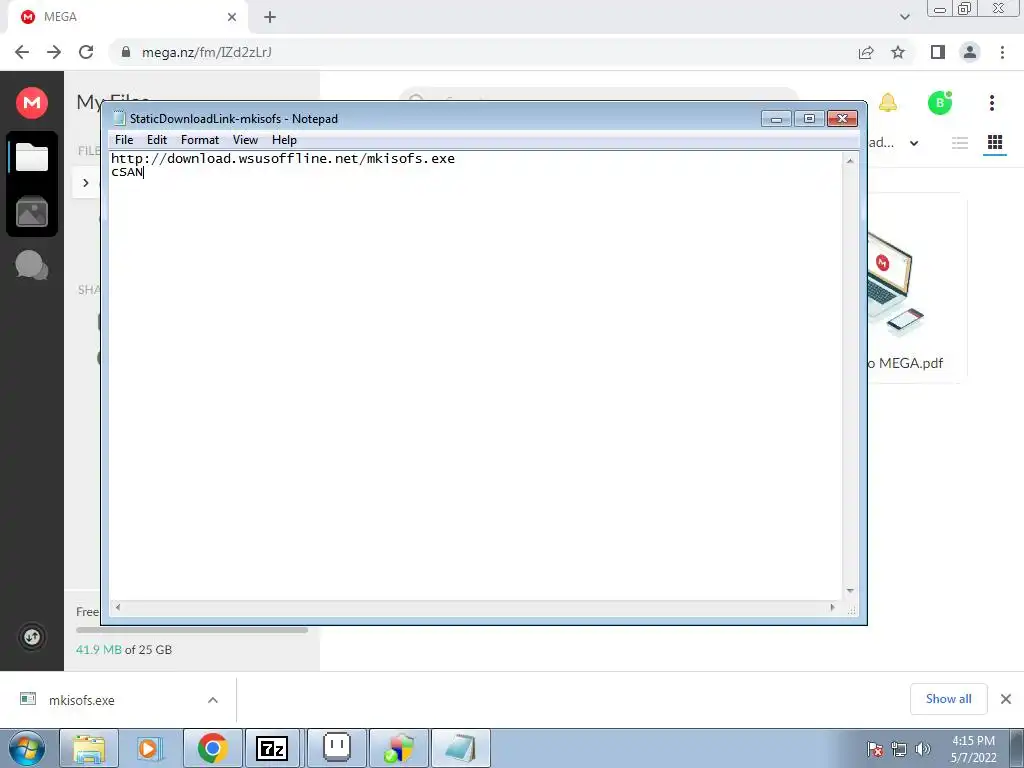Click Show all downloads
The image size is (1024, 768).
[x=948, y=699]
